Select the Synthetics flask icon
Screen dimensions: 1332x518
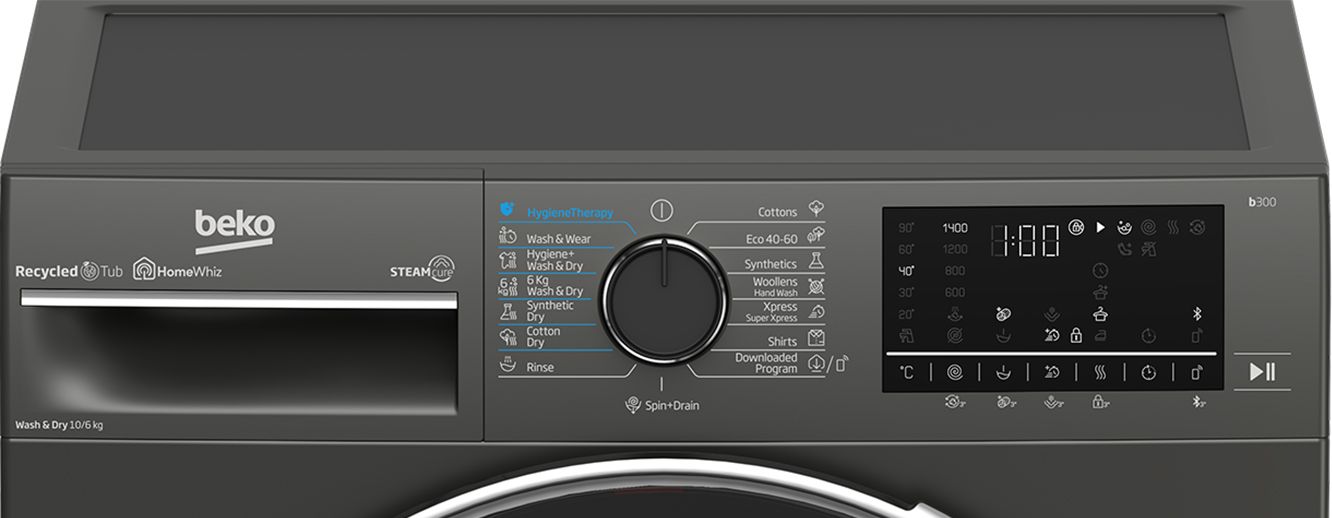[x=816, y=261]
